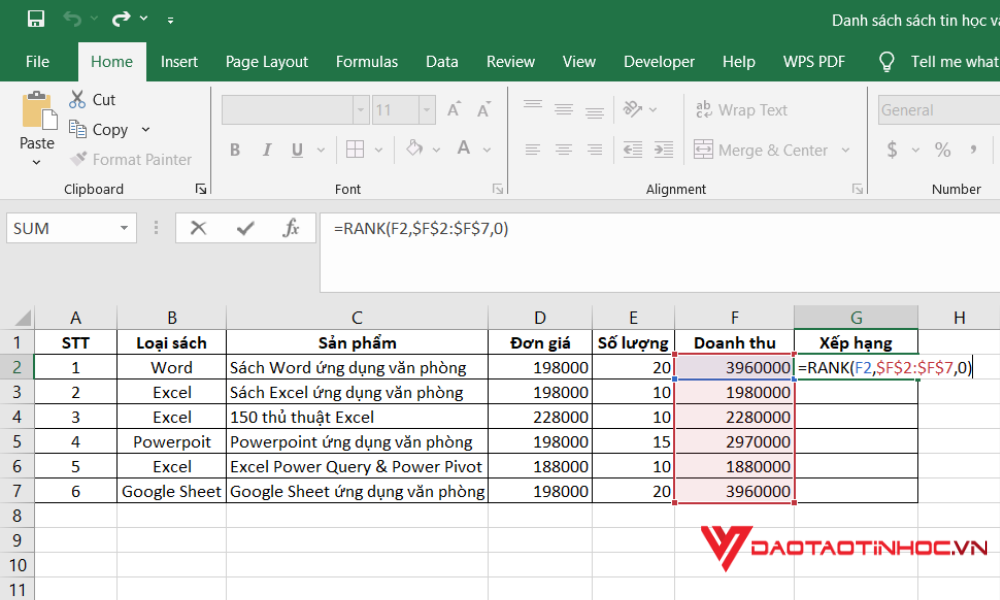Click the Decrease Font Size icon
1000x600 pixels.
point(484,110)
